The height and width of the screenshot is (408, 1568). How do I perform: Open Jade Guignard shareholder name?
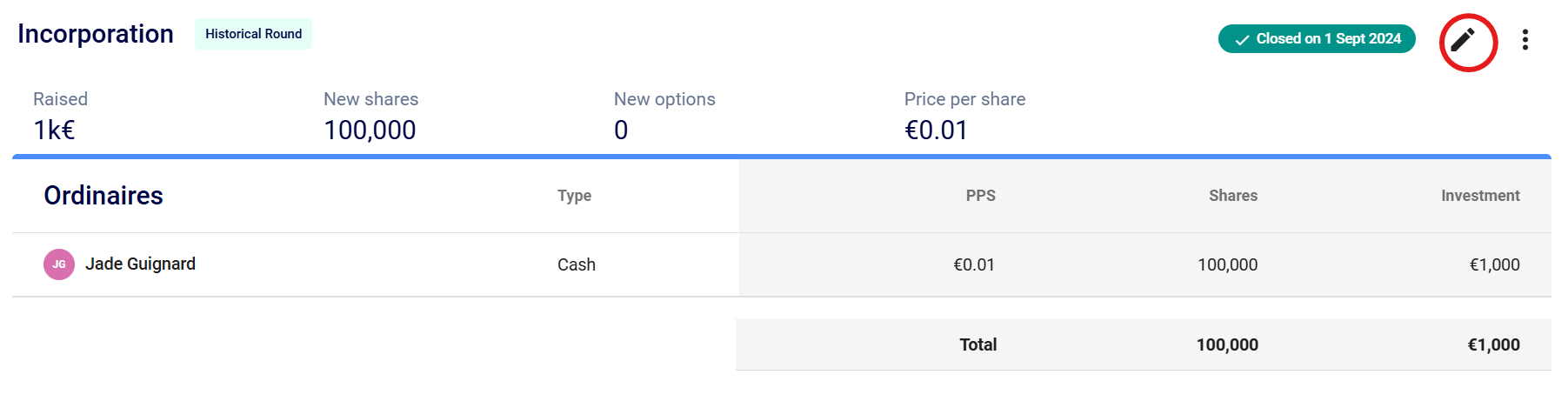140,264
